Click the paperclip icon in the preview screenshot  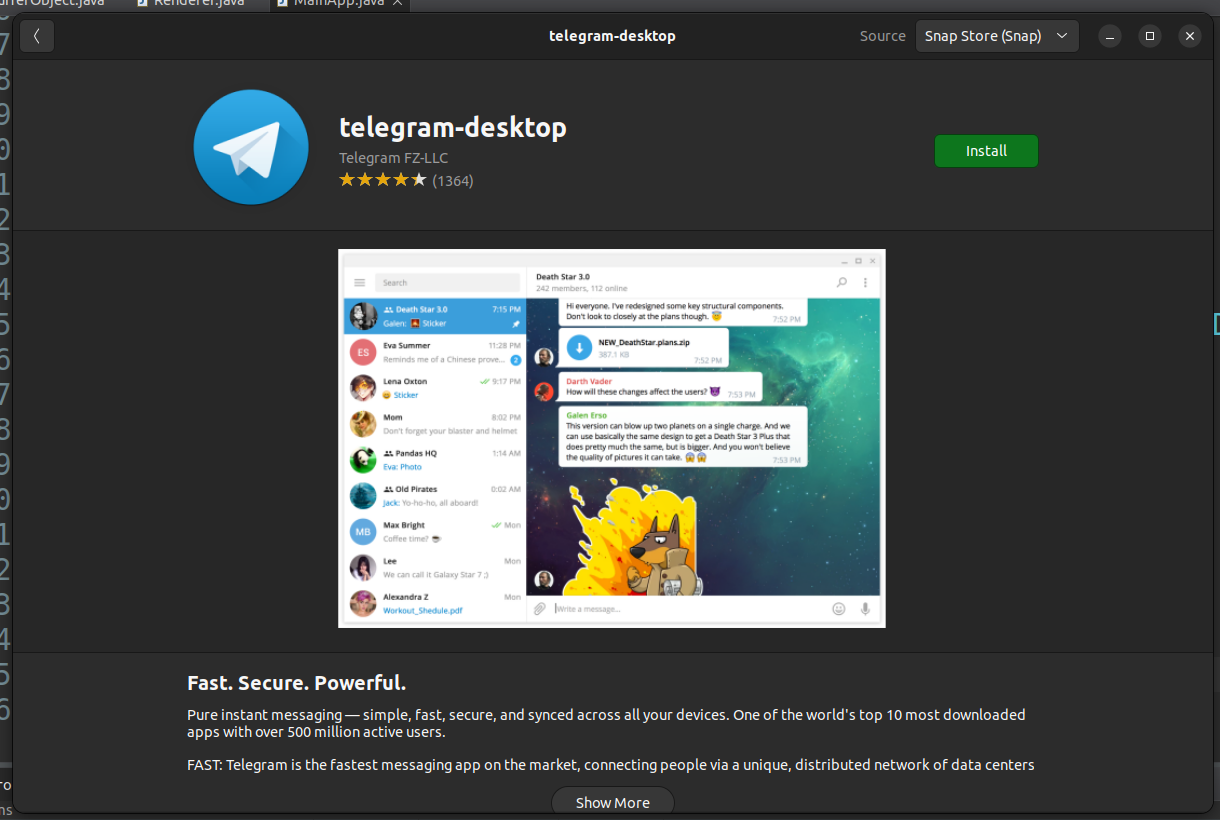click(x=540, y=607)
